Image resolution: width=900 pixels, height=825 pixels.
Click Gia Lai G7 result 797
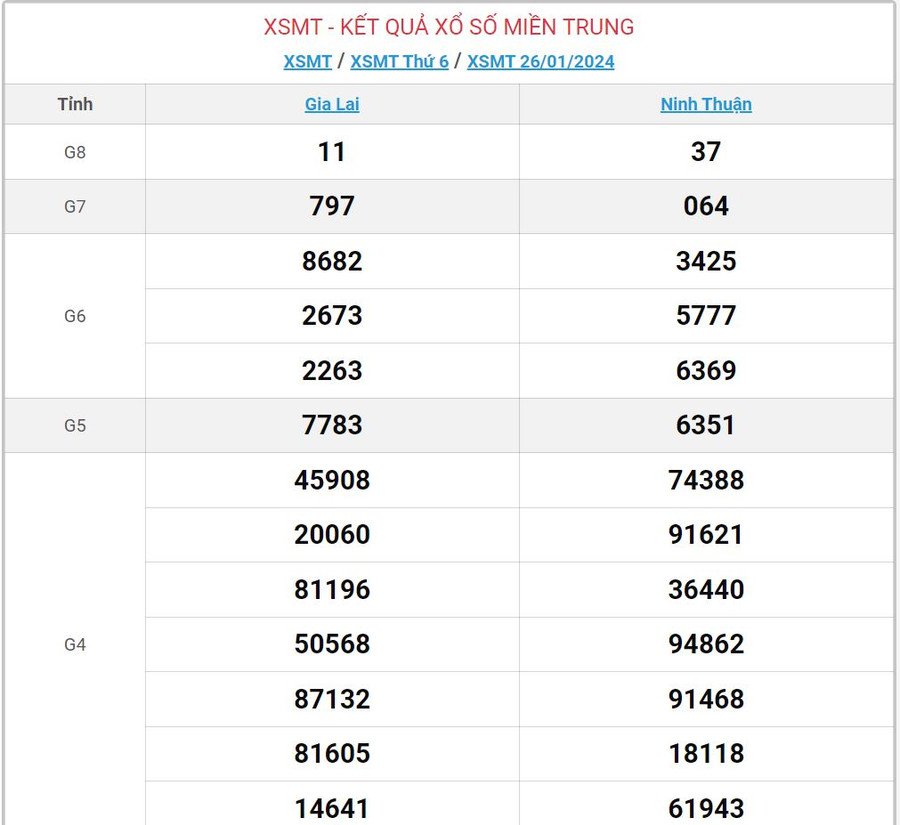[332, 207]
